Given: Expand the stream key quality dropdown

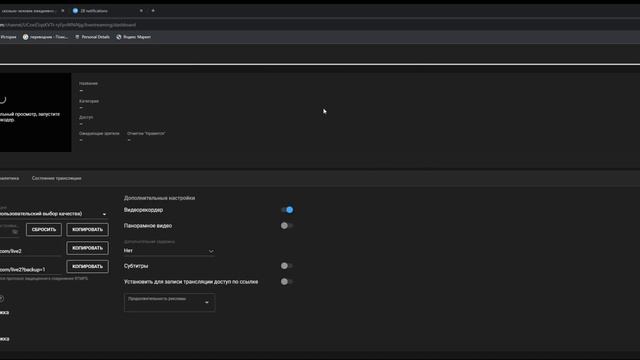Looking at the screenshot, I should coord(54,214).
